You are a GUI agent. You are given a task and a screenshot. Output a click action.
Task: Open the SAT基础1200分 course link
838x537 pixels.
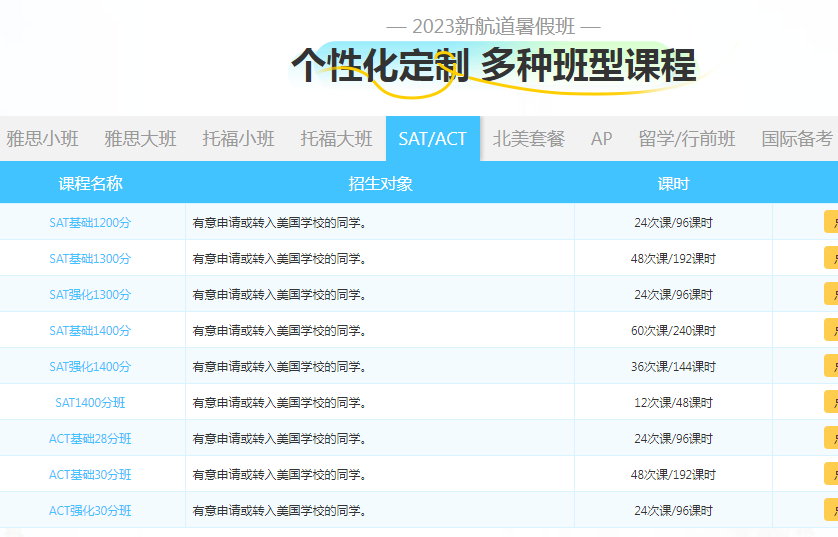point(90,223)
